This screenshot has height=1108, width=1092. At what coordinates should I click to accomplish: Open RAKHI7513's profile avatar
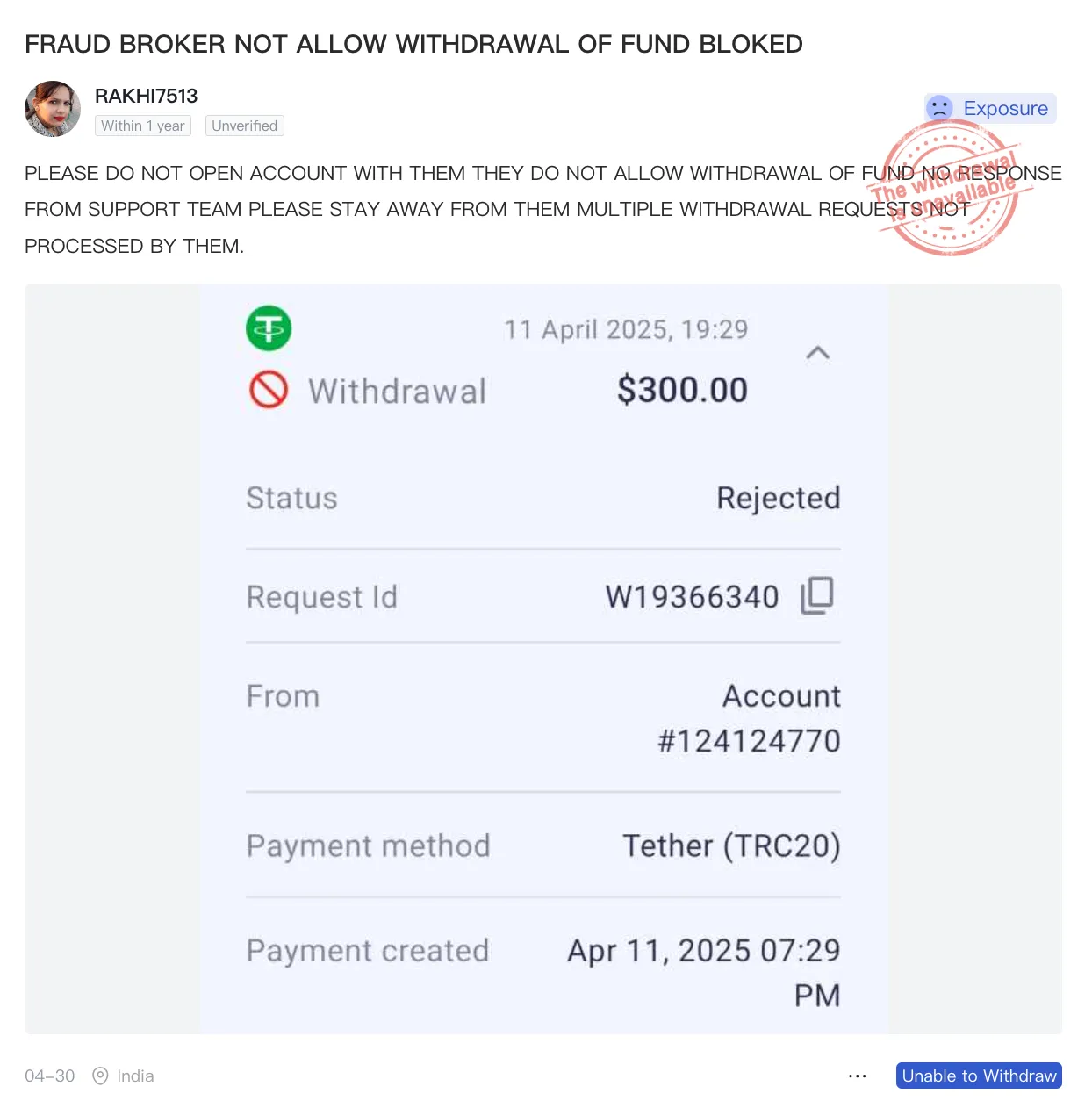pyautogui.click(x=53, y=109)
